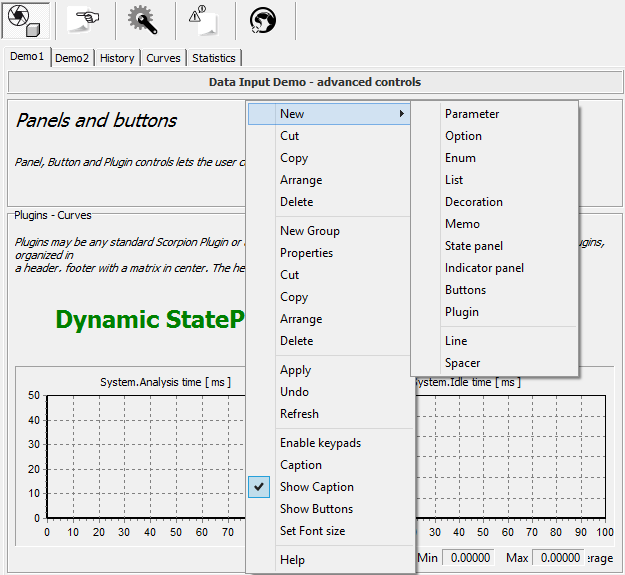Image resolution: width=625 pixels, height=575 pixels.
Task: Open the gear and wrench settings icon
Action: point(144,20)
